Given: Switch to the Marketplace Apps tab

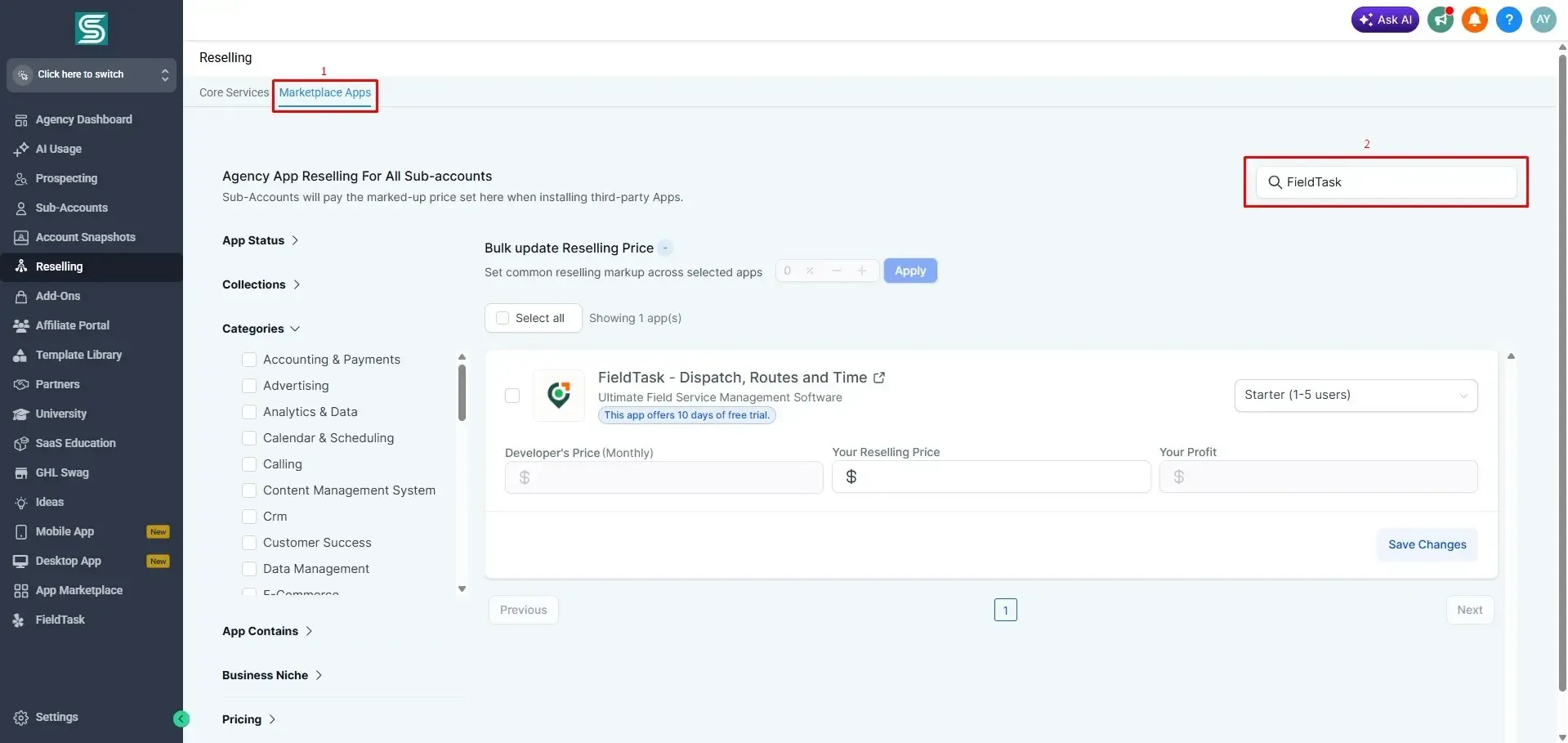Looking at the screenshot, I should click(325, 92).
